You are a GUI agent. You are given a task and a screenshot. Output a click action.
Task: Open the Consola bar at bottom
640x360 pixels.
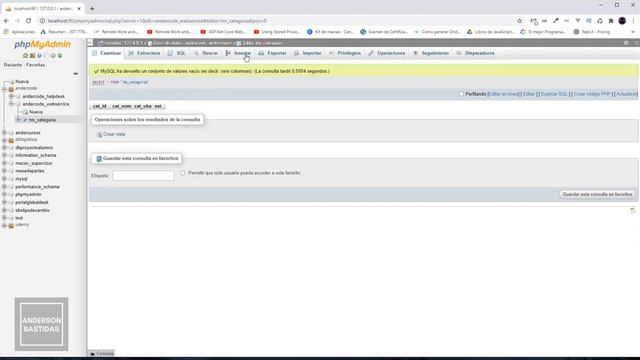tap(102, 353)
